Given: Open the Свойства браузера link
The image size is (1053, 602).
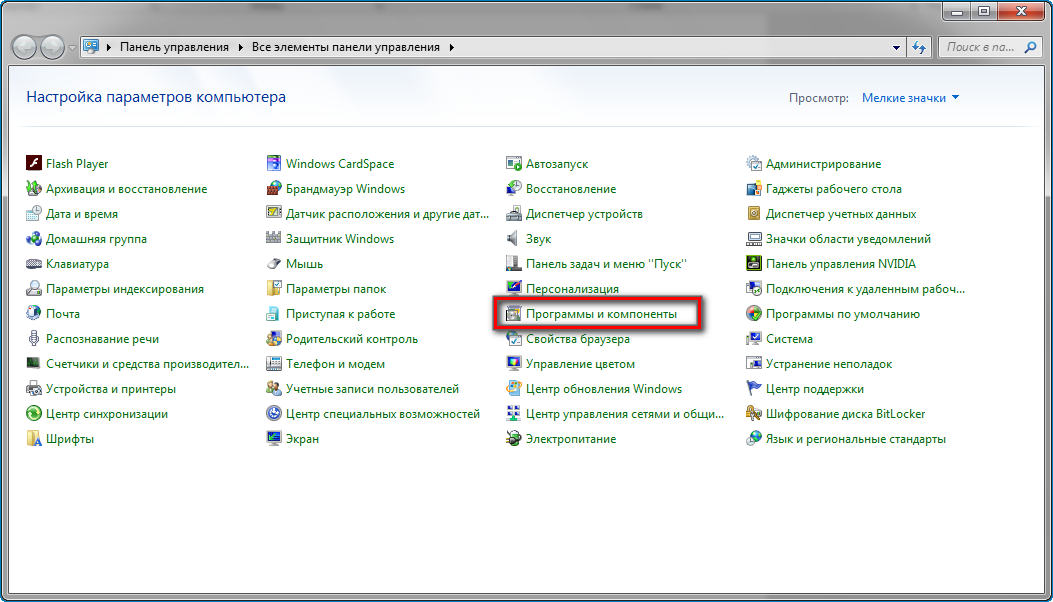Looking at the screenshot, I should 578,339.
